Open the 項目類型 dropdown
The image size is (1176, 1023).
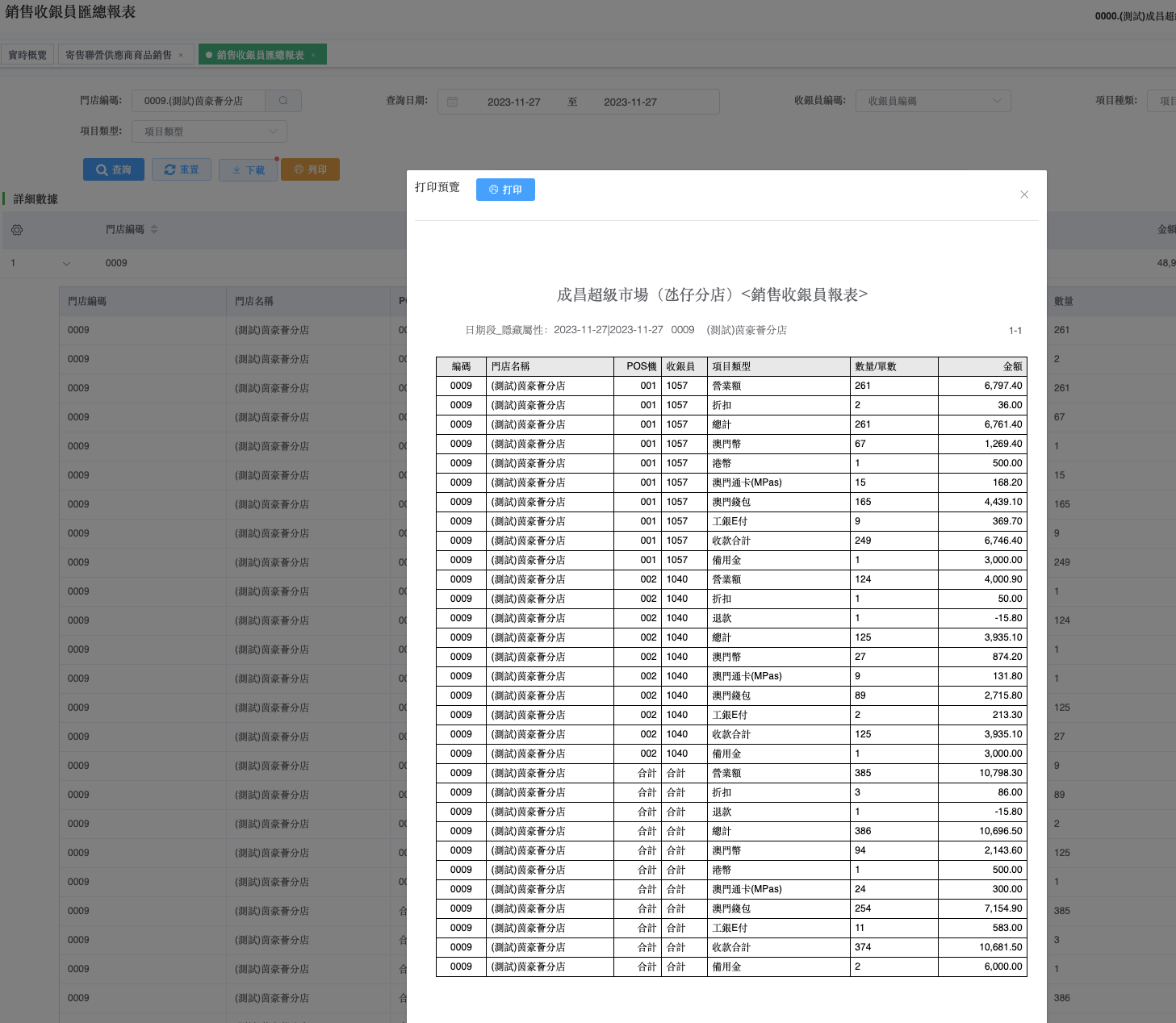click(209, 132)
